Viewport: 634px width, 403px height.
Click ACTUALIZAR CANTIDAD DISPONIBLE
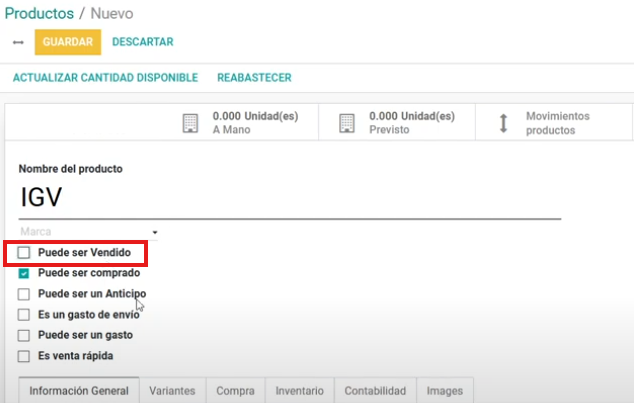pyautogui.click(x=106, y=78)
